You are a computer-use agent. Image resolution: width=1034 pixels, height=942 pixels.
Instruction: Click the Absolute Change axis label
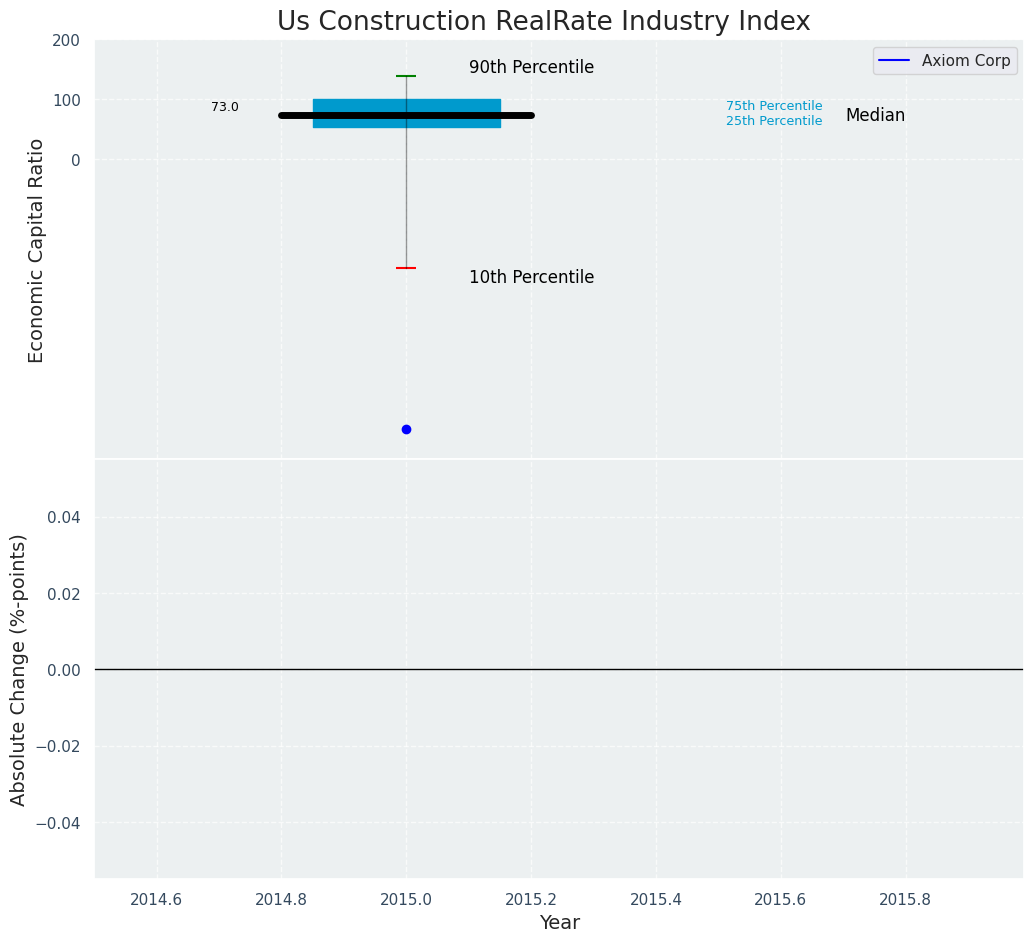click(x=19, y=669)
